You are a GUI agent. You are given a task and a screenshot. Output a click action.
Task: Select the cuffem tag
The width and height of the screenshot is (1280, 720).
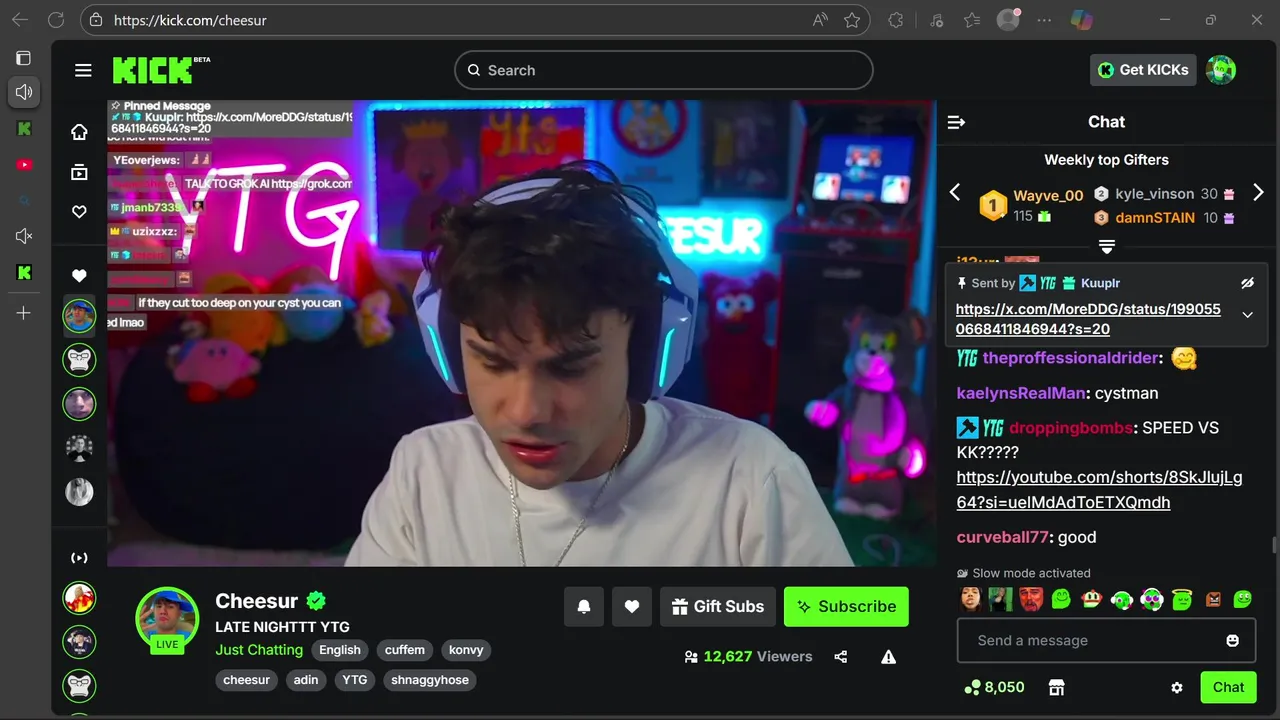tap(405, 650)
